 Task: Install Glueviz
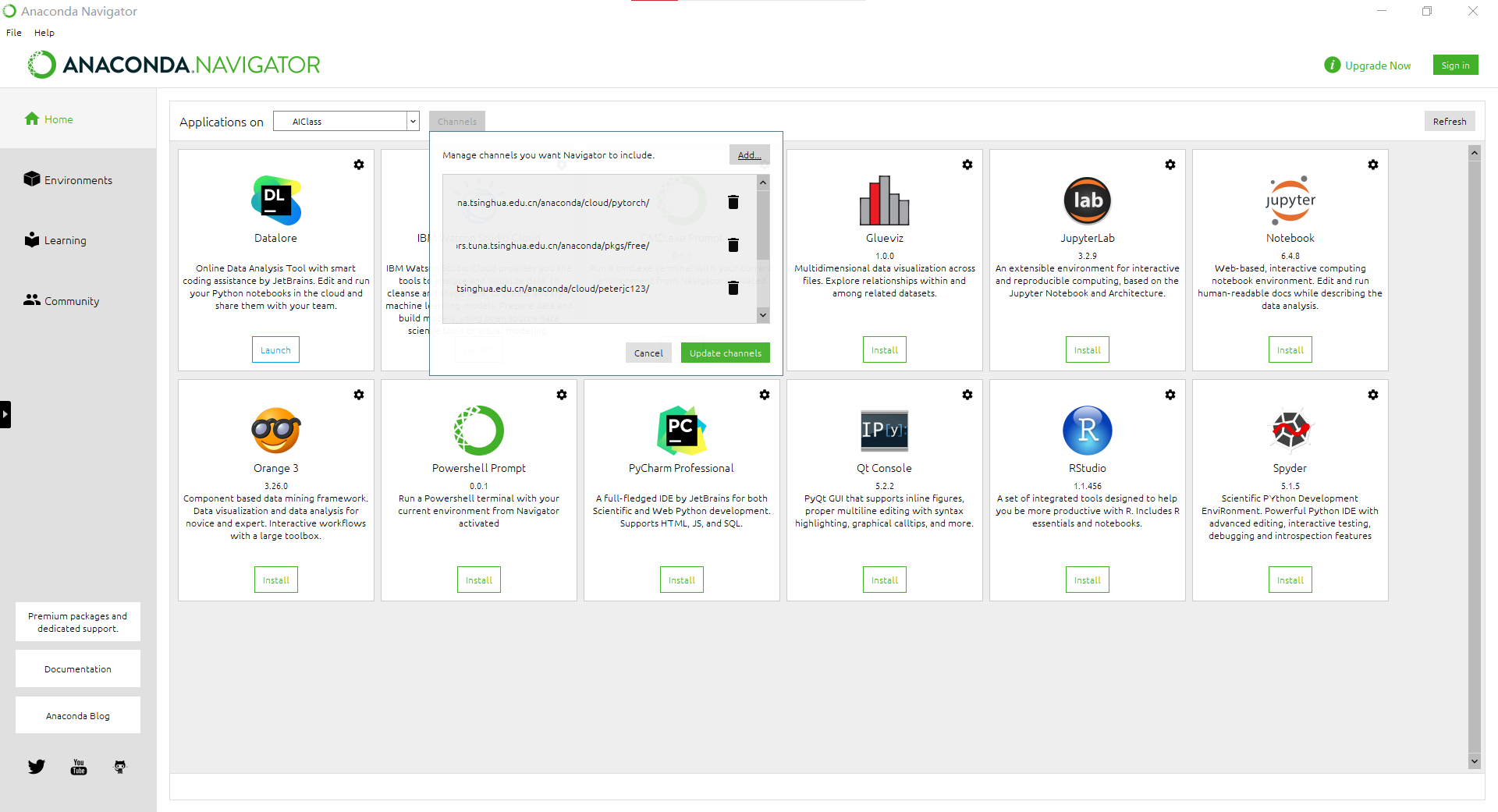885,350
